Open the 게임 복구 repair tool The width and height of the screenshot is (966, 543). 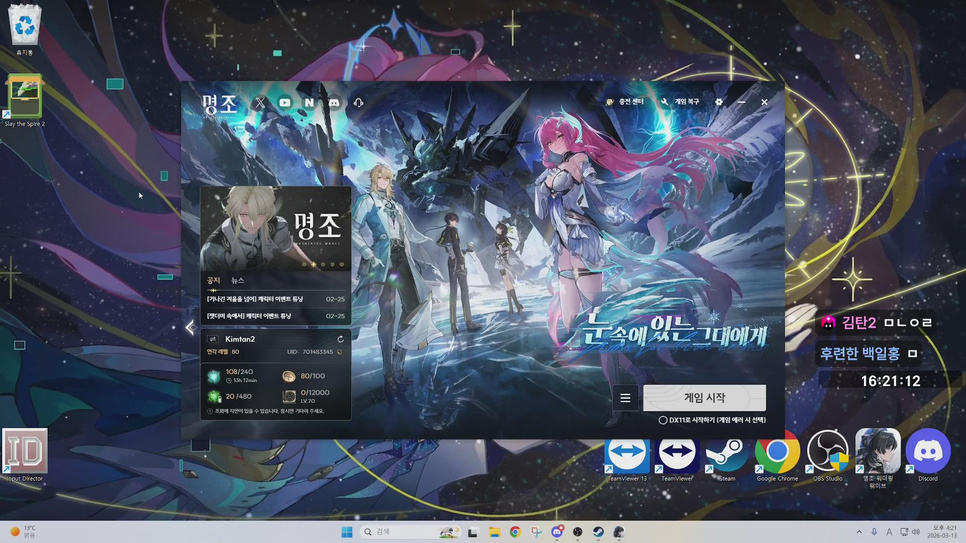click(681, 102)
